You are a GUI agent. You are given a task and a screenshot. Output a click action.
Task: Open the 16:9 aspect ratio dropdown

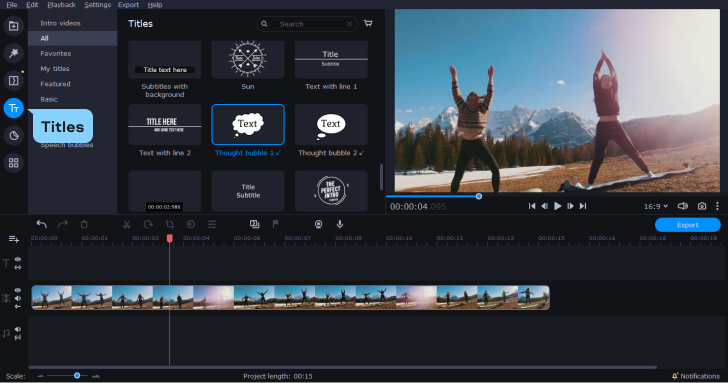tap(656, 206)
